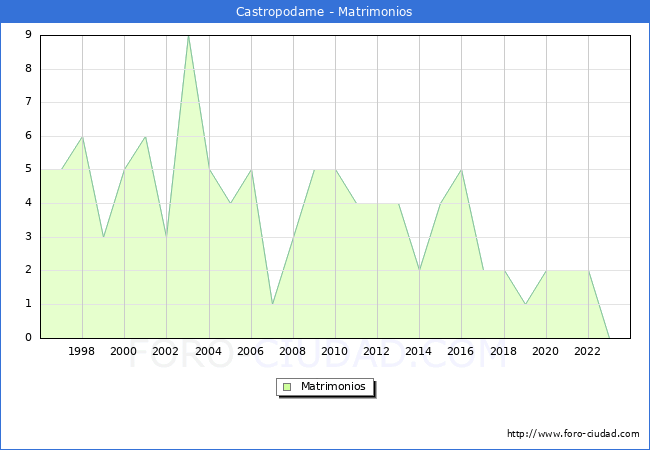
Task: Click the y-axis label 8
Action: (x=29, y=68)
